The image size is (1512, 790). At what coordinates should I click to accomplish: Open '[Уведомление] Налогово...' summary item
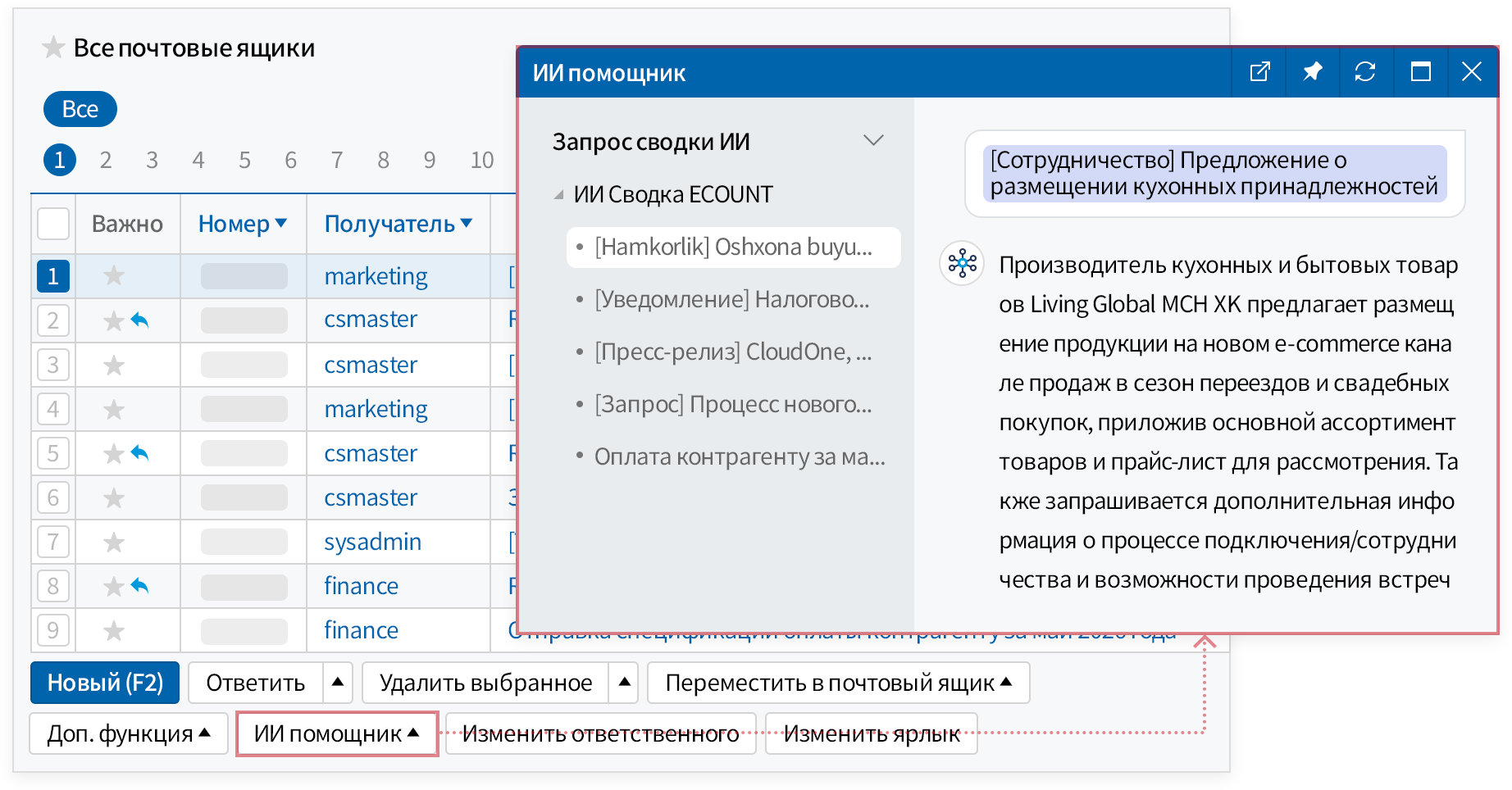[x=733, y=299]
